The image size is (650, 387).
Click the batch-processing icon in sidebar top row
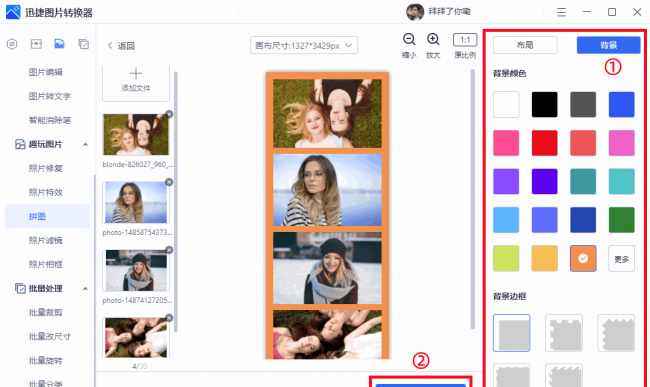pyautogui.click(x=84, y=44)
